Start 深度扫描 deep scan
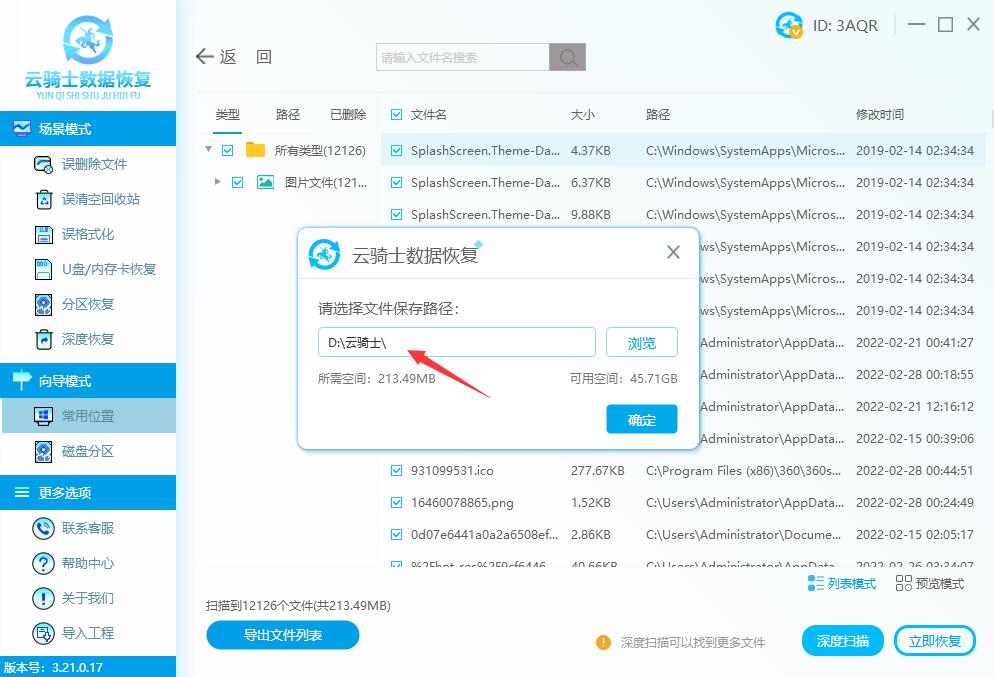Image resolution: width=994 pixels, height=677 pixels. tap(842, 640)
